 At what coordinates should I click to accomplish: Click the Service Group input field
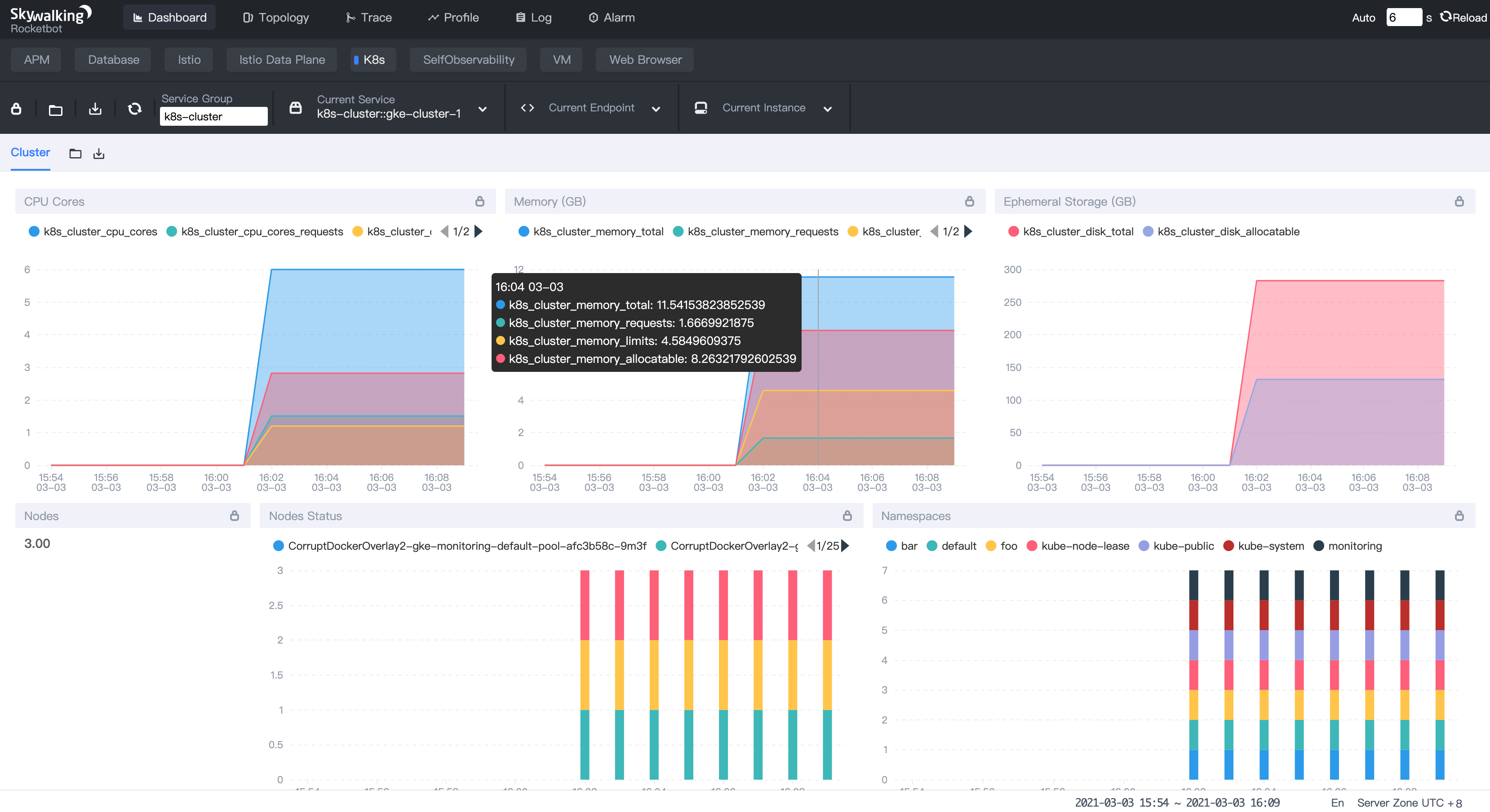coord(213,116)
